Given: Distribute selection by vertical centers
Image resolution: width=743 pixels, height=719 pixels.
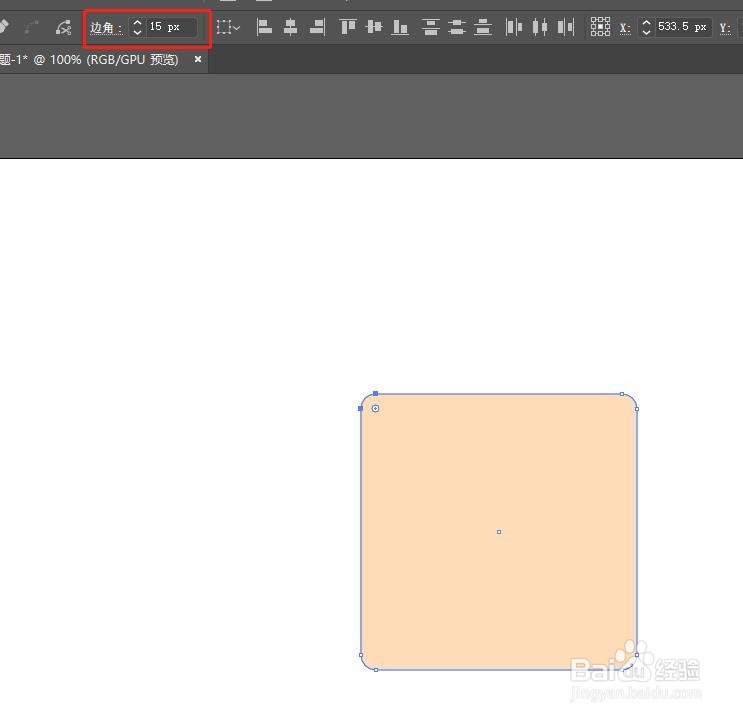Looking at the screenshot, I should (x=457, y=27).
